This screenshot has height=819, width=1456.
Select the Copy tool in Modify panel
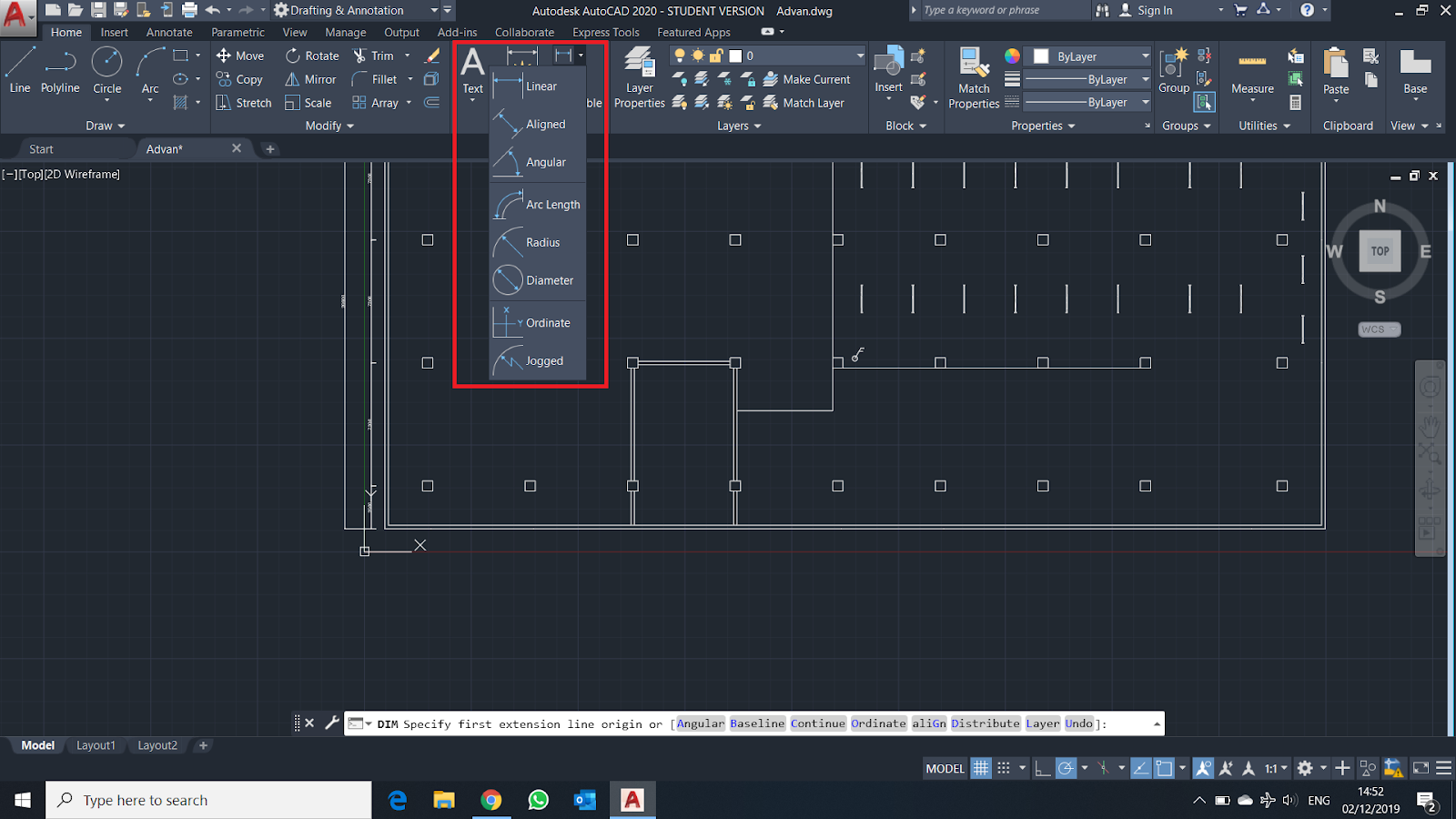(x=239, y=79)
